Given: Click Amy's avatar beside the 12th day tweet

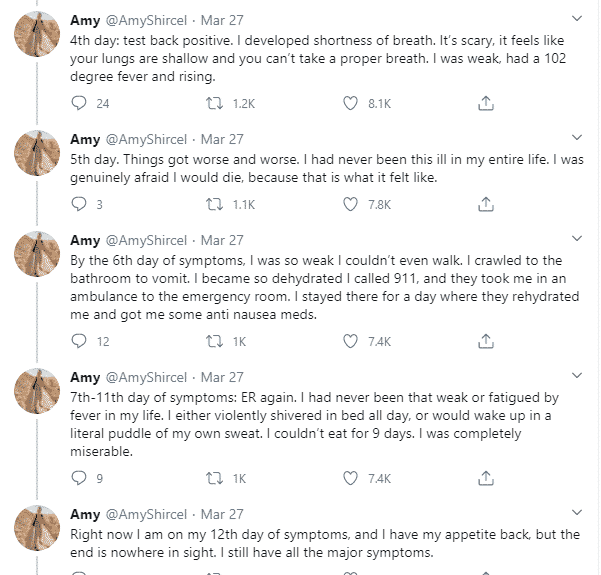Looking at the screenshot, I should (x=38, y=531).
